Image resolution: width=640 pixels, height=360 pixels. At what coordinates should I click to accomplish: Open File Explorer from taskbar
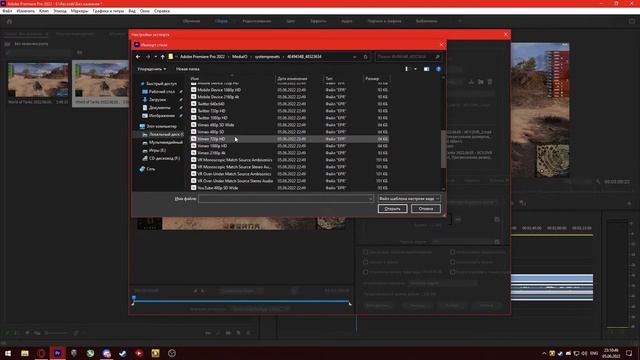[24, 353]
